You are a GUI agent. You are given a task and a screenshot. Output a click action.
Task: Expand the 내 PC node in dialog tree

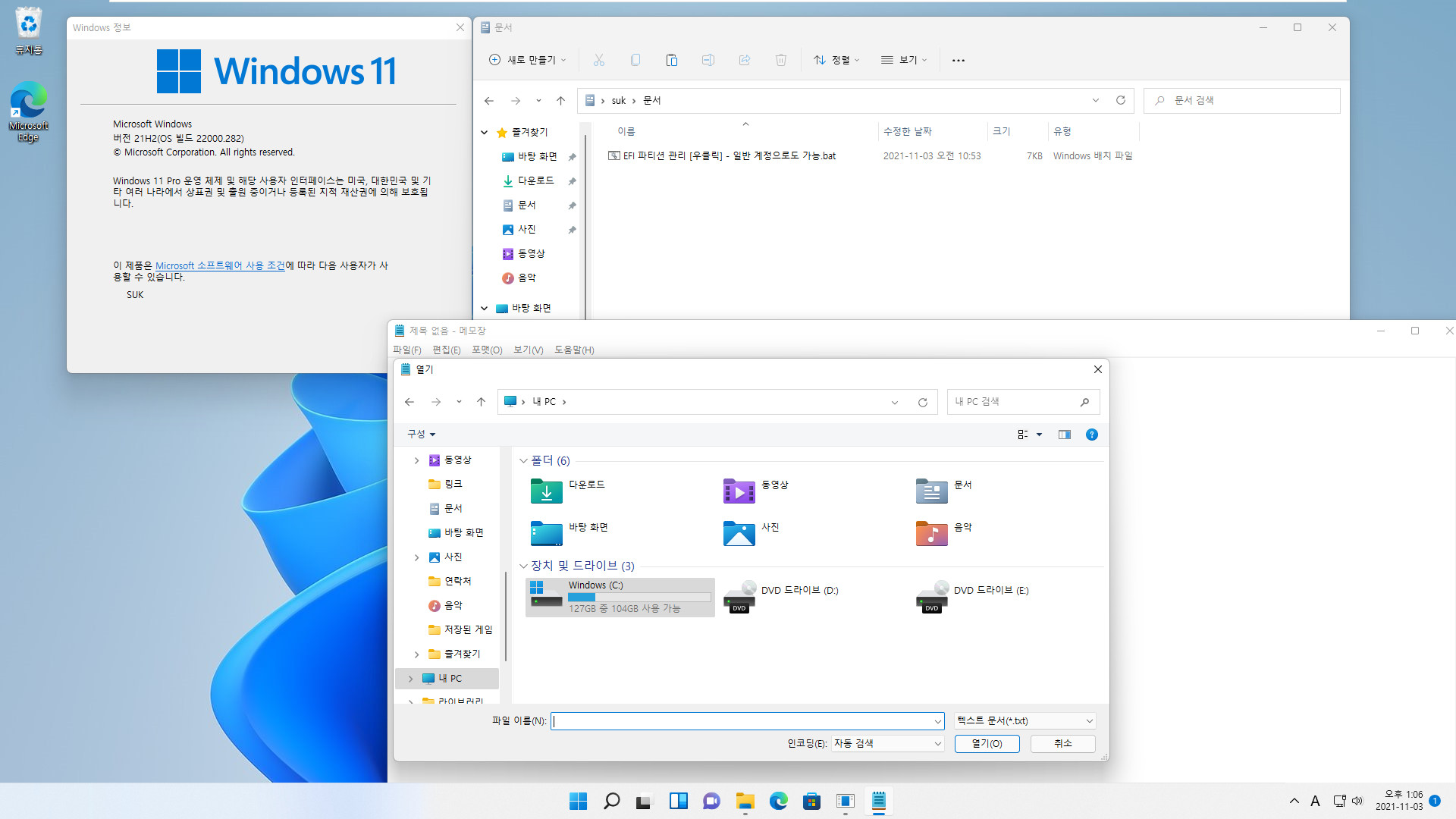pos(410,679)
